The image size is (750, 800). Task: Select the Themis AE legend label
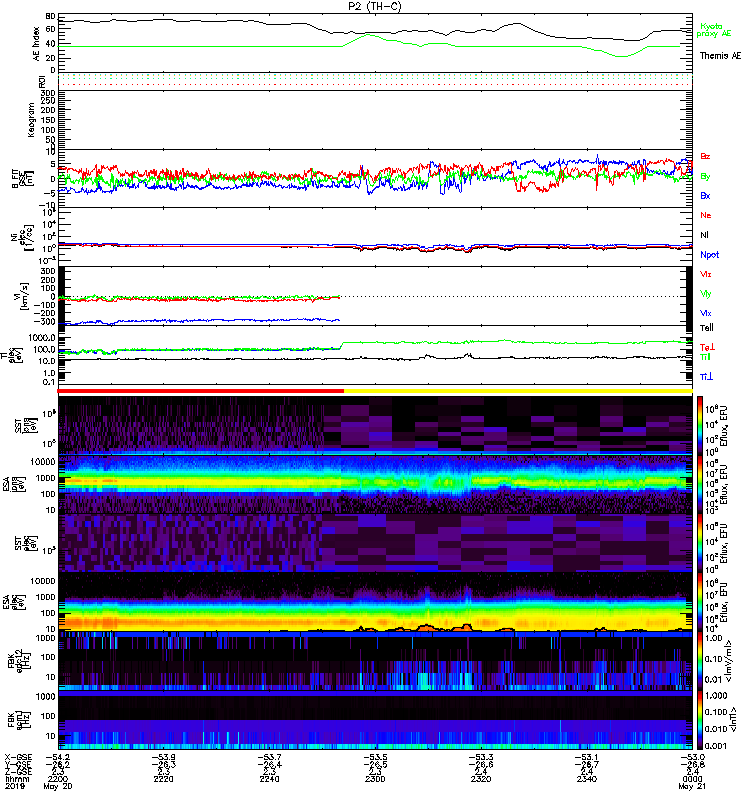[720, 56]
